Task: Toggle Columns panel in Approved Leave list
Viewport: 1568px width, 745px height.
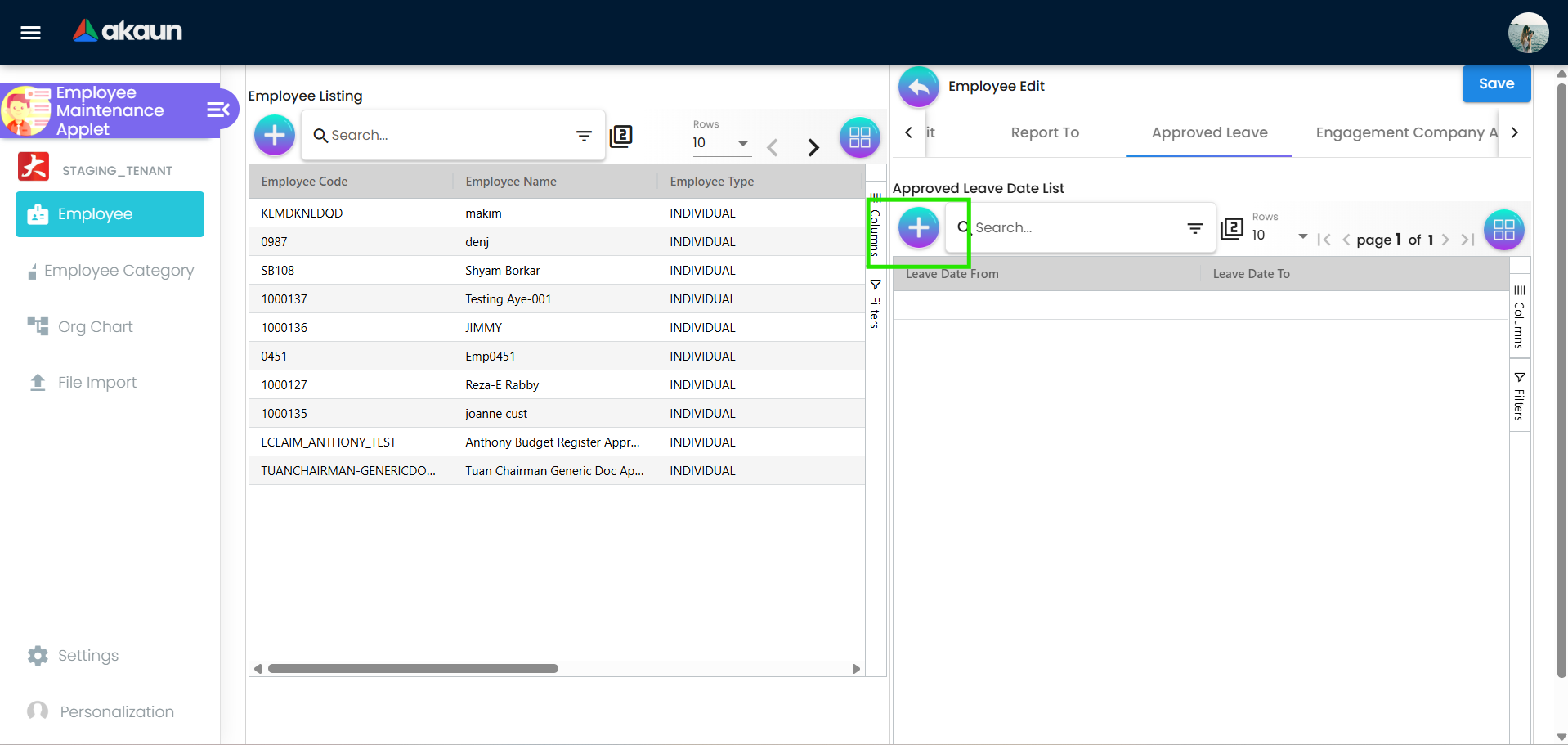Action: 1519,317
